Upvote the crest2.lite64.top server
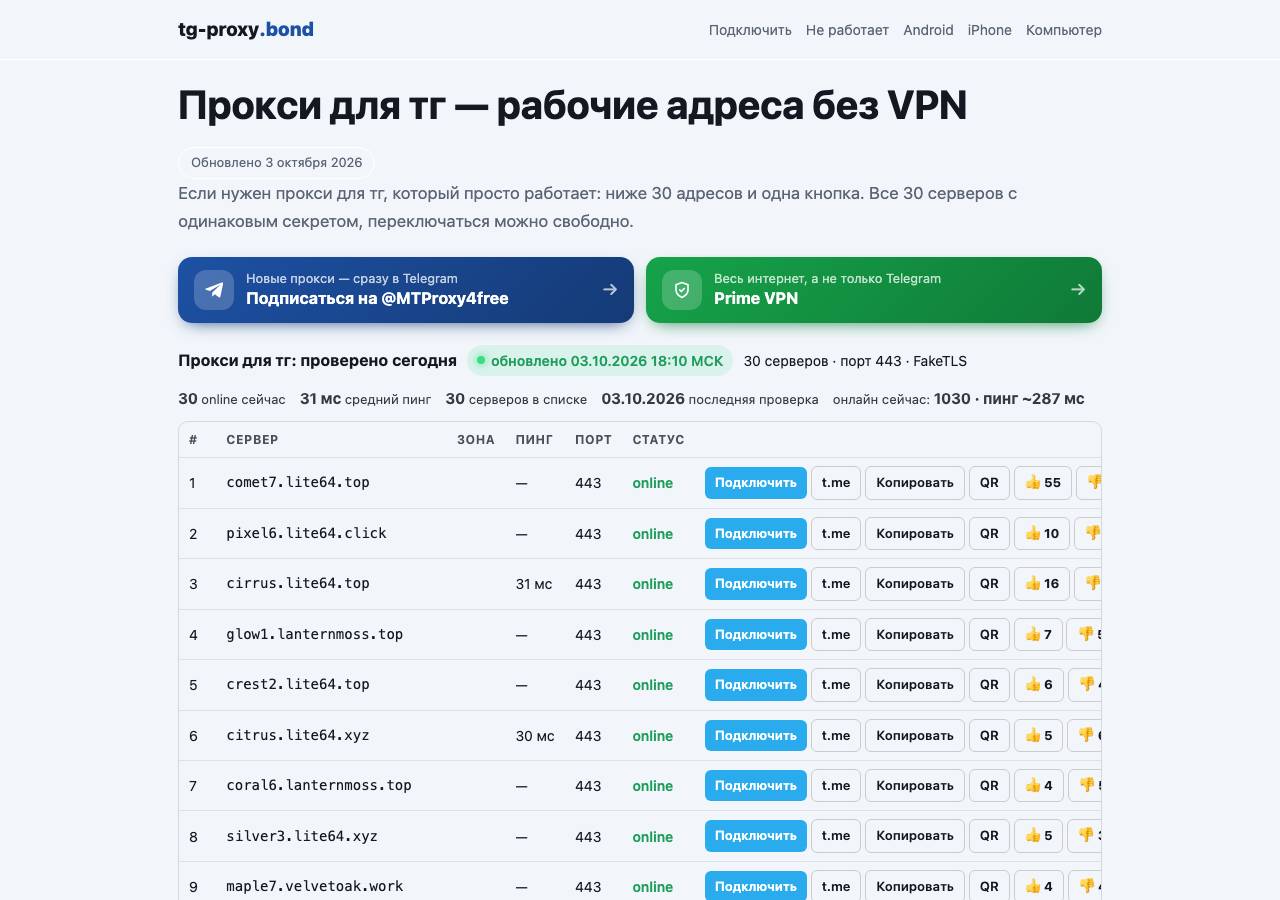Viewport: 1280px width, 900px height. point(1038,685)
